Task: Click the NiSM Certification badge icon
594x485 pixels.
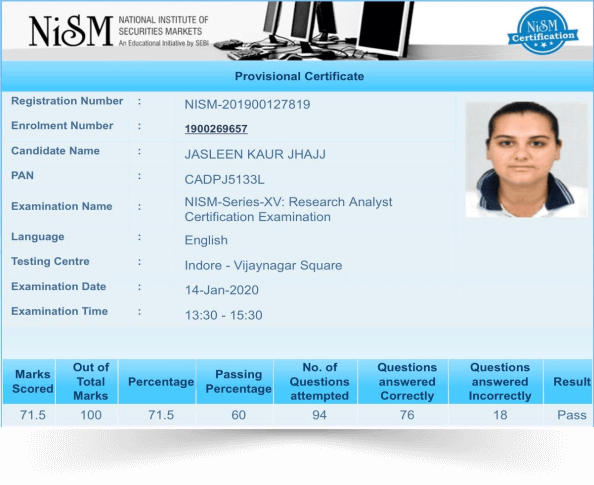Action: [542, 31]
